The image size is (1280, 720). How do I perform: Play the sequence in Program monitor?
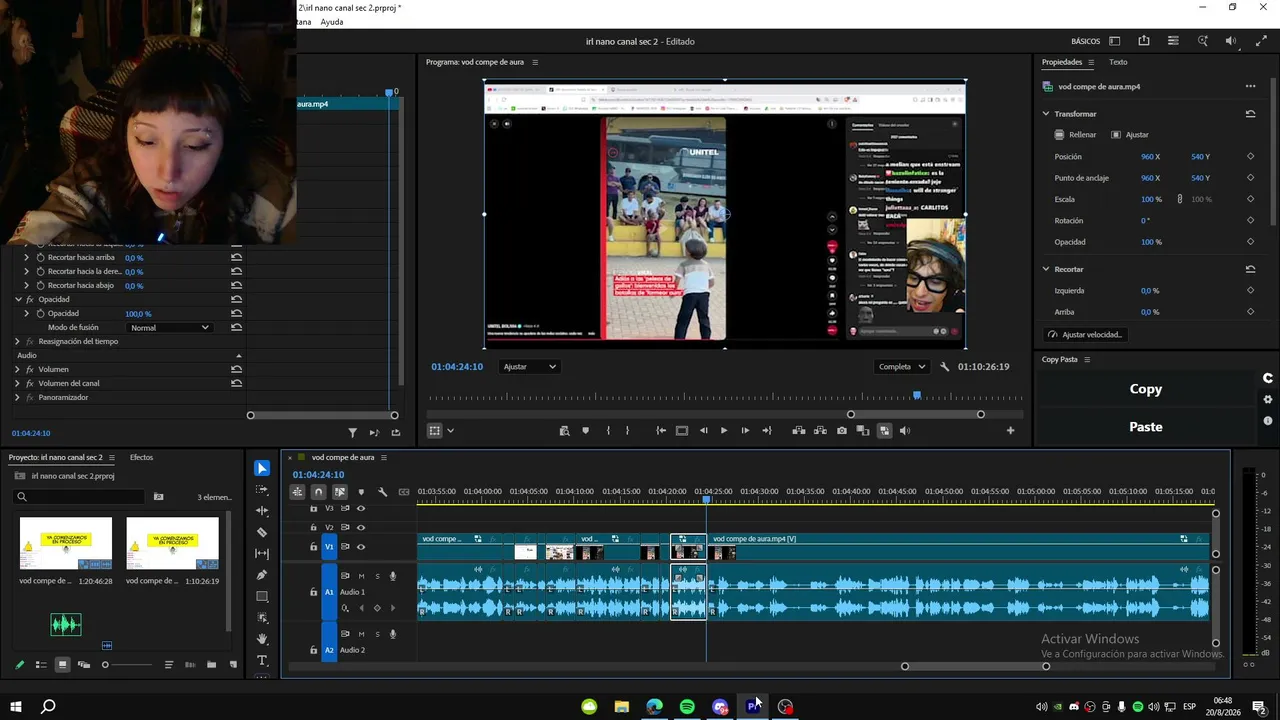(x=724, y=431)
